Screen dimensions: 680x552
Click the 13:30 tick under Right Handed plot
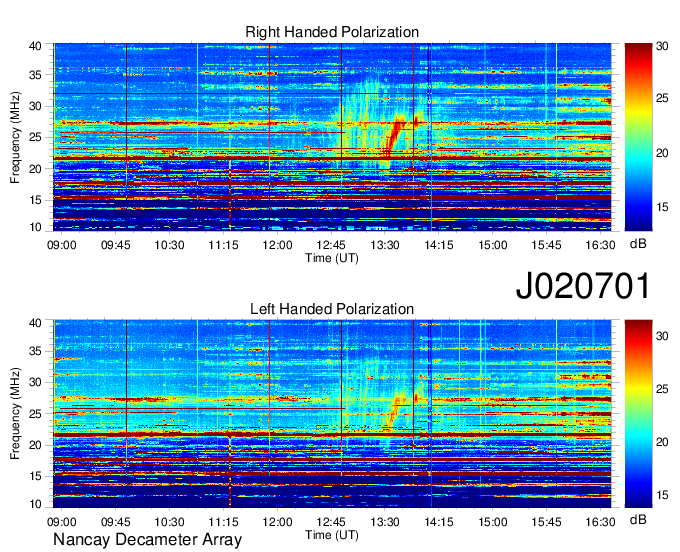point(385,245)
